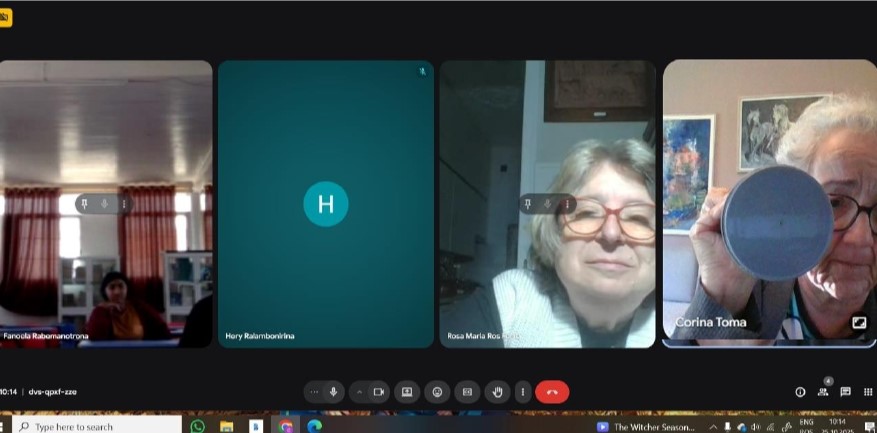Open the meeting details info icon

(x=800, y=392)
